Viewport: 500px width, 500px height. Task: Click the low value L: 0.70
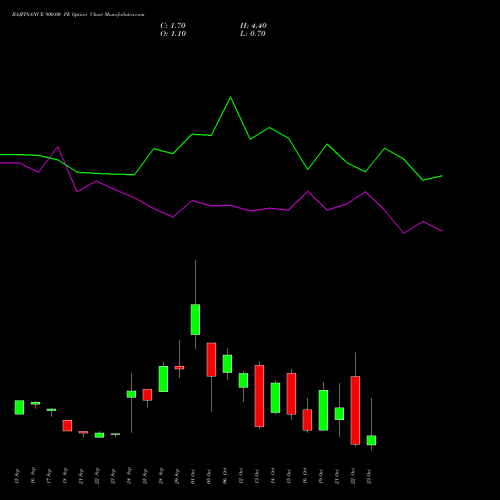tap(253, 34)
